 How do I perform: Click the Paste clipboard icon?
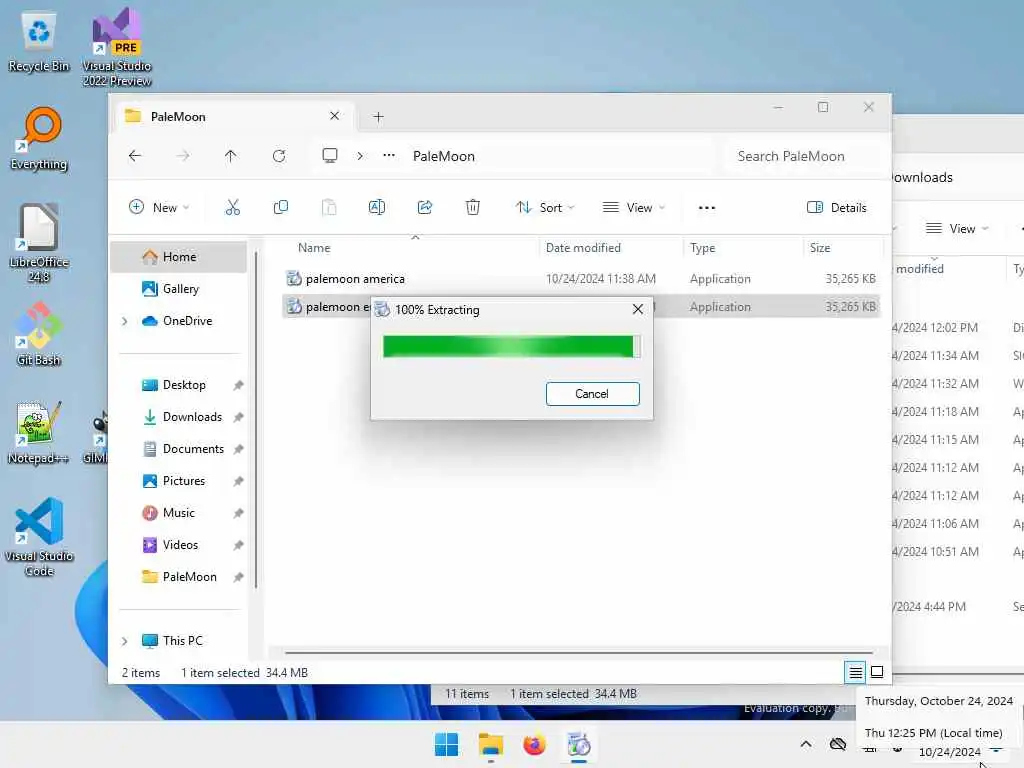coord(329,208)
